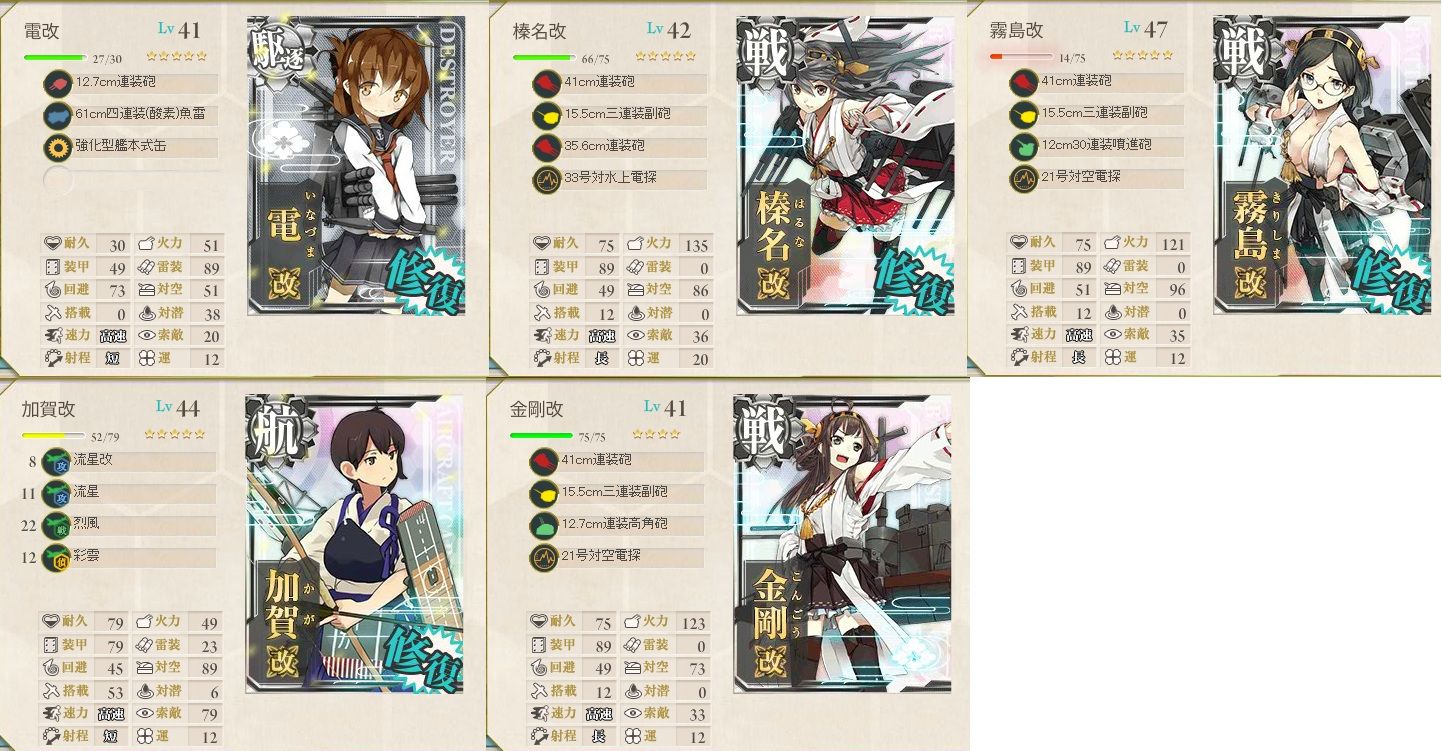Click the 烈風 fighter plane icon
1442x751 pixels.
(55, 526)
